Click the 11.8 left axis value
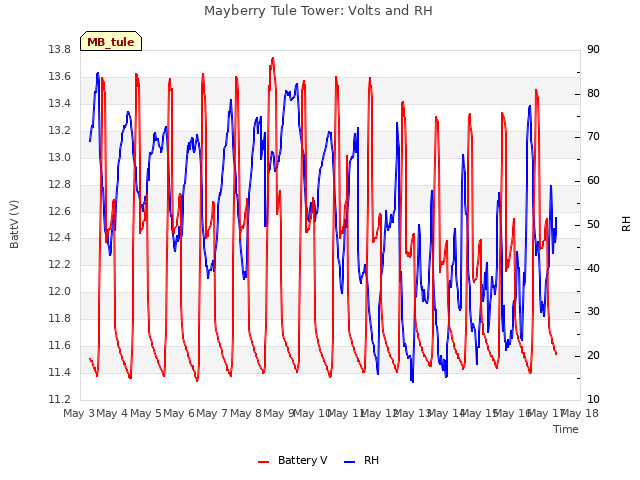Viewport: 640px width, 480px height. point(60,318)
